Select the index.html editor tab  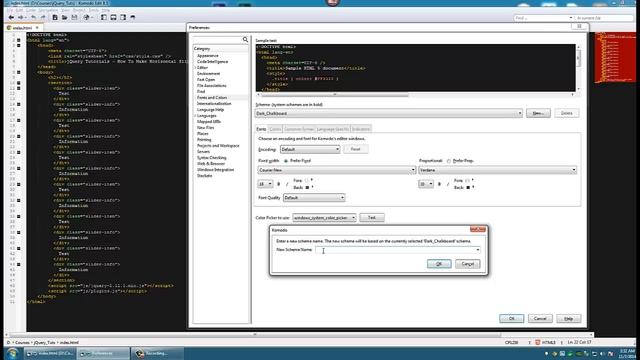coord(22,28)
